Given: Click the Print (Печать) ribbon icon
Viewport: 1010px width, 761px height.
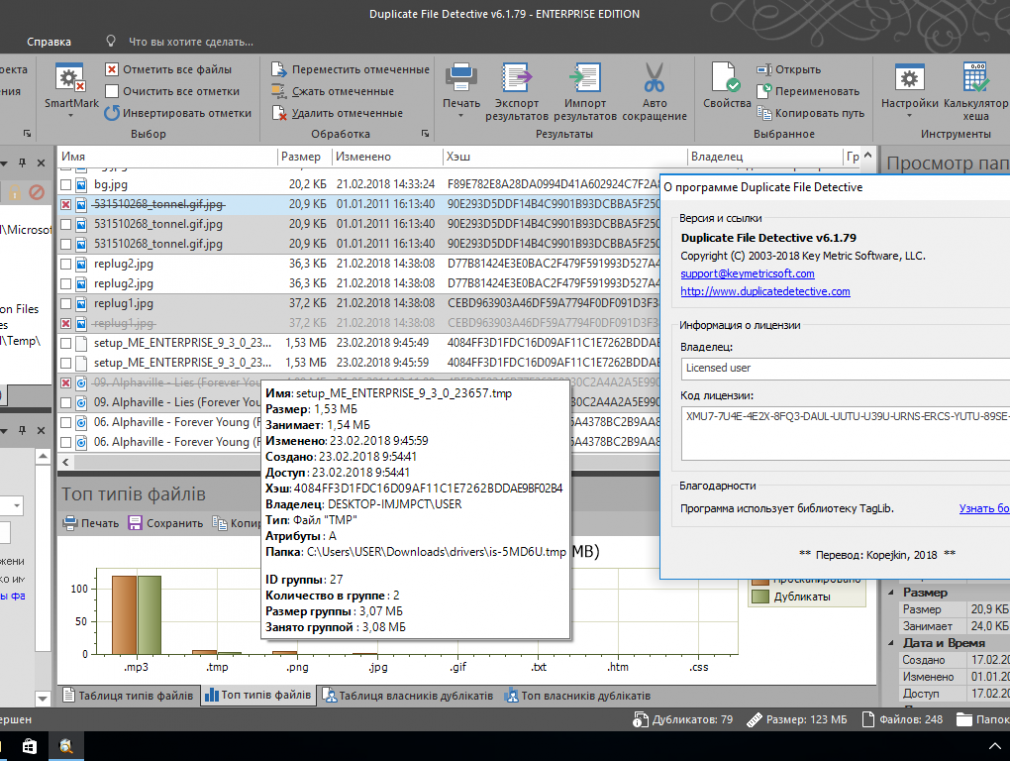Looking at the screenshot, I should pos(461,79).
